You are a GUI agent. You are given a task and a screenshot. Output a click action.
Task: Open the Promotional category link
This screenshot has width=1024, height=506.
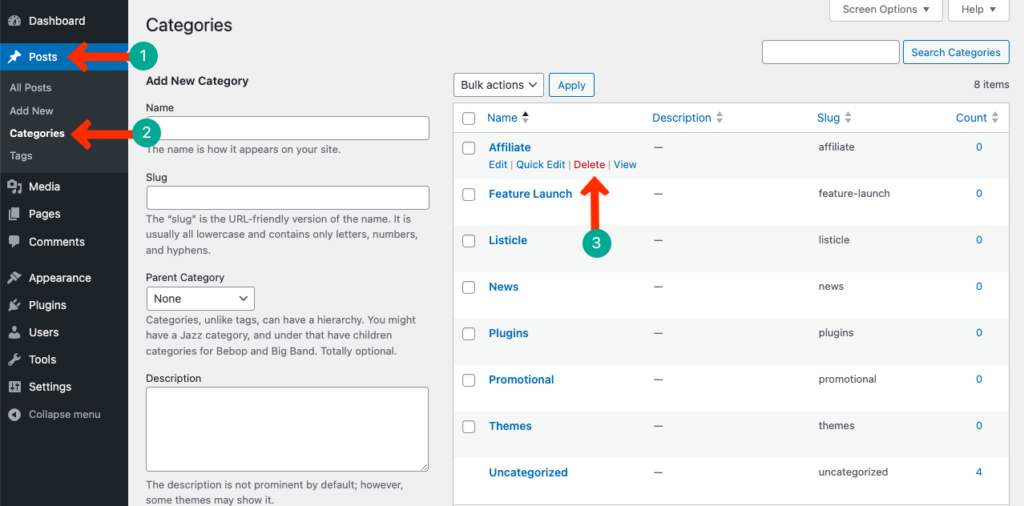point(521,379)
